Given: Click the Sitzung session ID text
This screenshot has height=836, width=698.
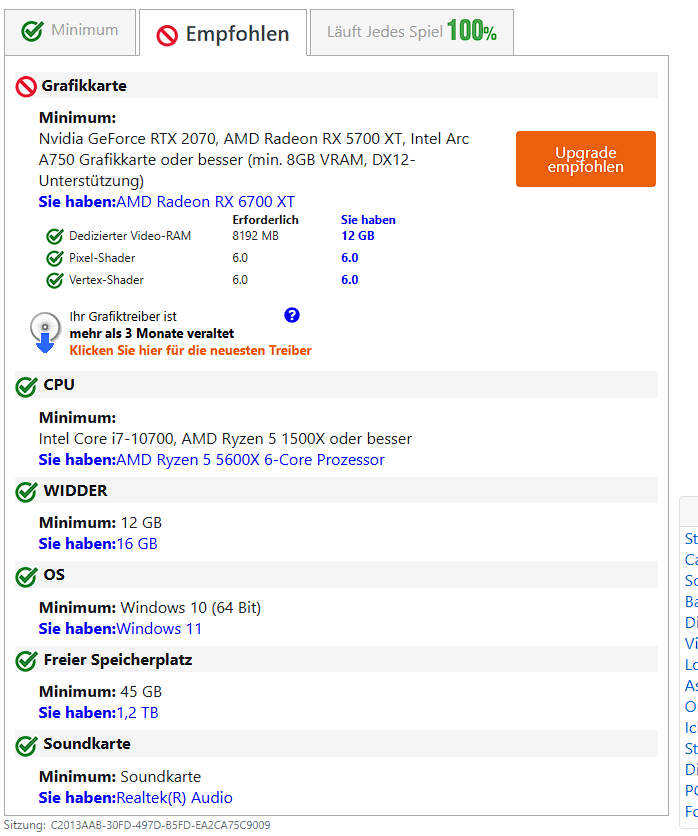Looking at the screenshot, I should (x=138, y=825).
